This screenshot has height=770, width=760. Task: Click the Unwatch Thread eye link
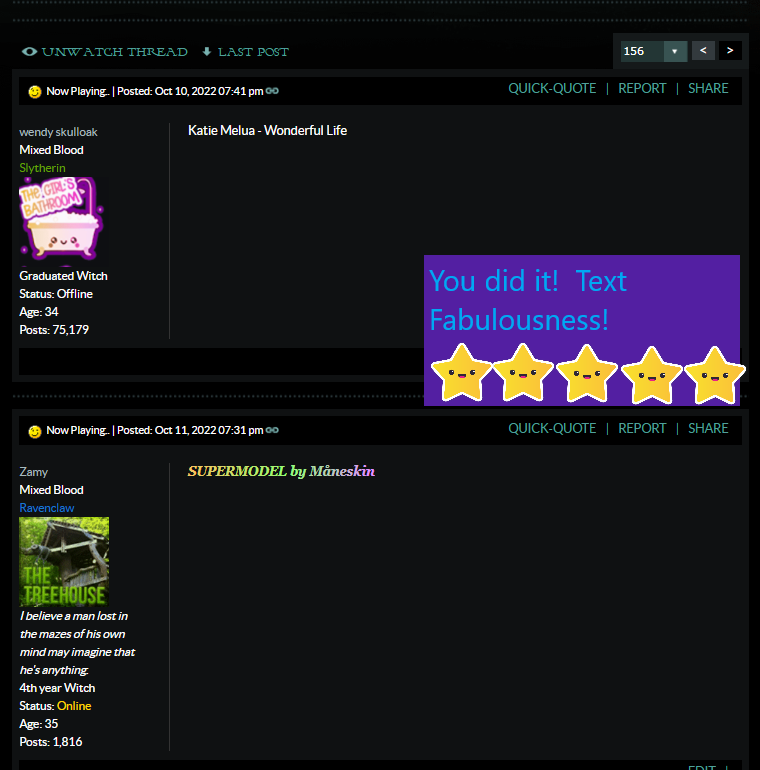[x=105, y=52]
